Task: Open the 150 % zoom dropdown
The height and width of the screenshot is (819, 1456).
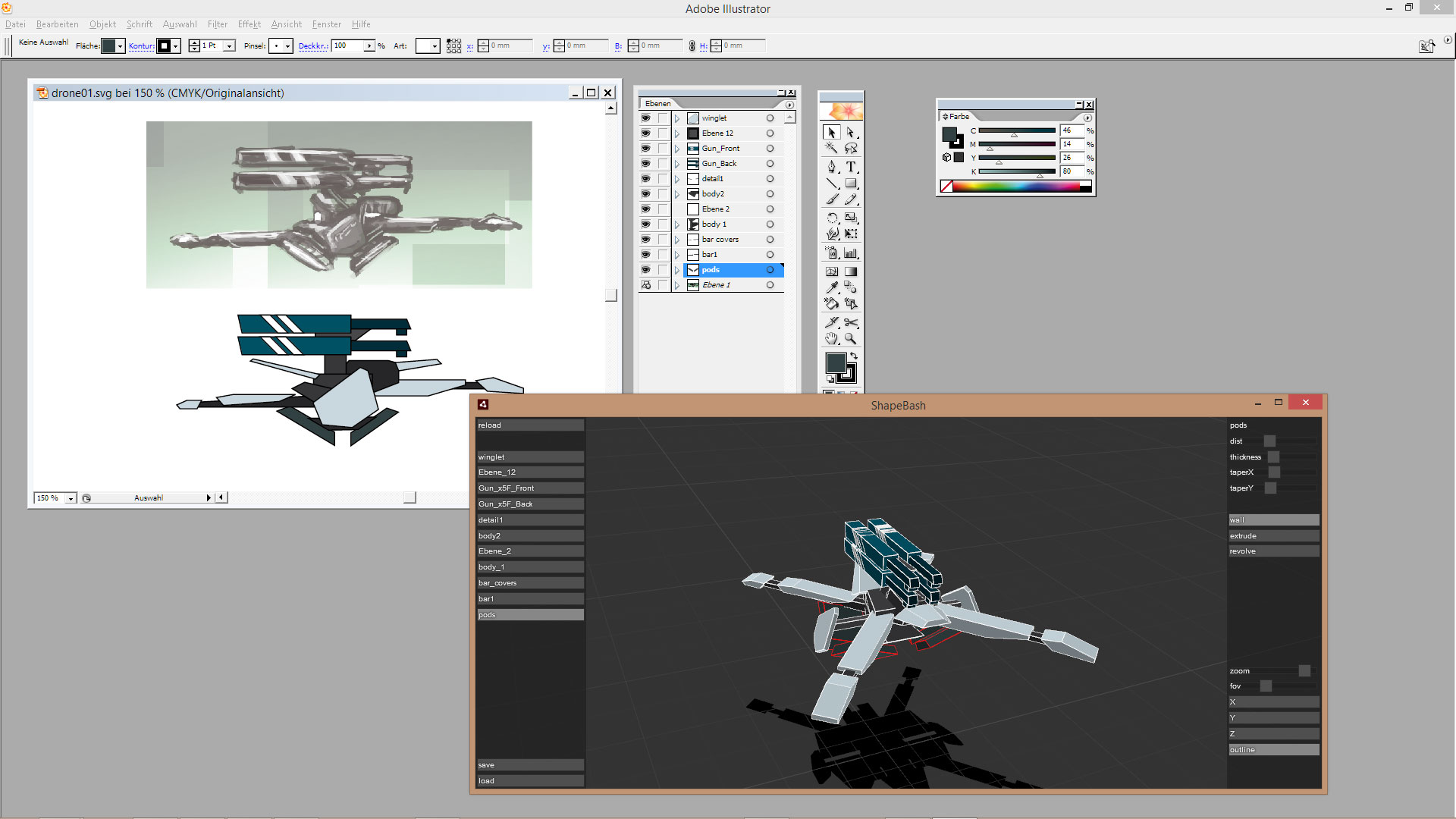Action: [71, 498]
